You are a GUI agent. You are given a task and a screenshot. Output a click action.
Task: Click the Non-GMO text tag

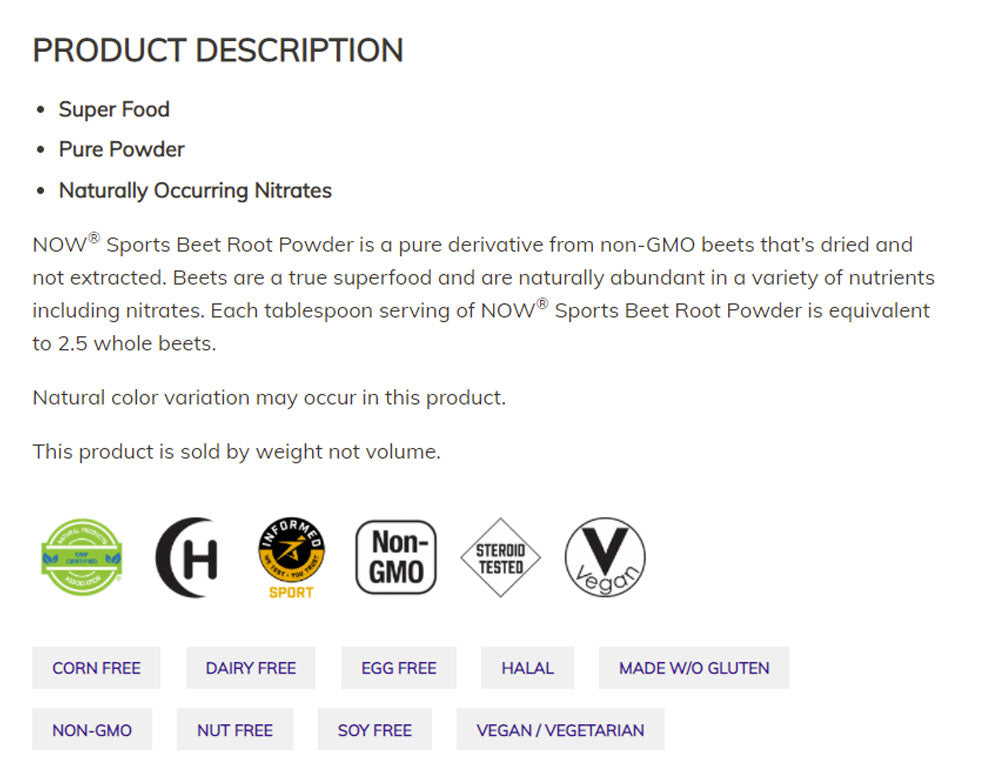pos(92,730)
